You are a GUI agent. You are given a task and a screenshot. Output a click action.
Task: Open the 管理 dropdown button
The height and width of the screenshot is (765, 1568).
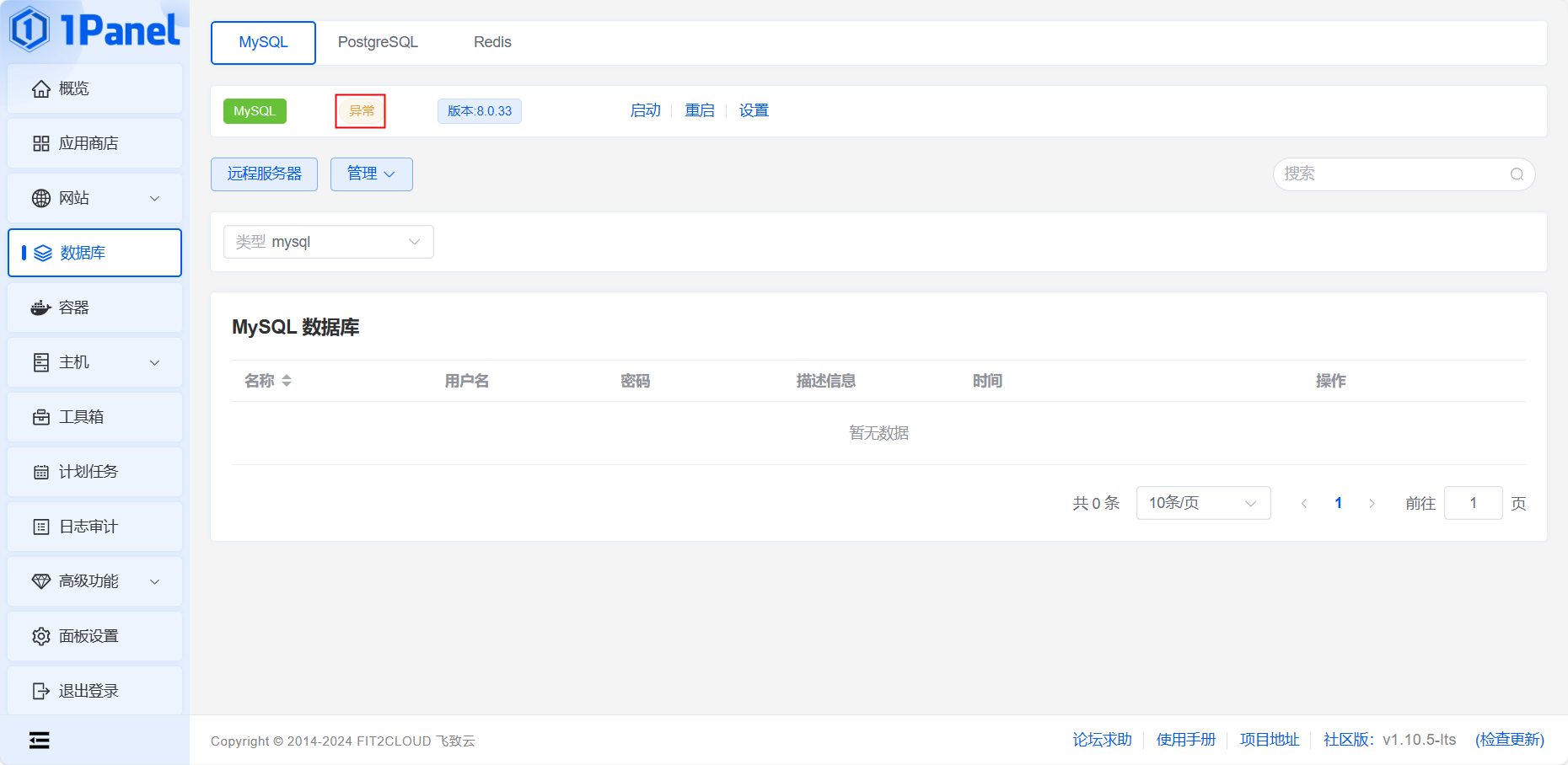(x=372, y=174)
